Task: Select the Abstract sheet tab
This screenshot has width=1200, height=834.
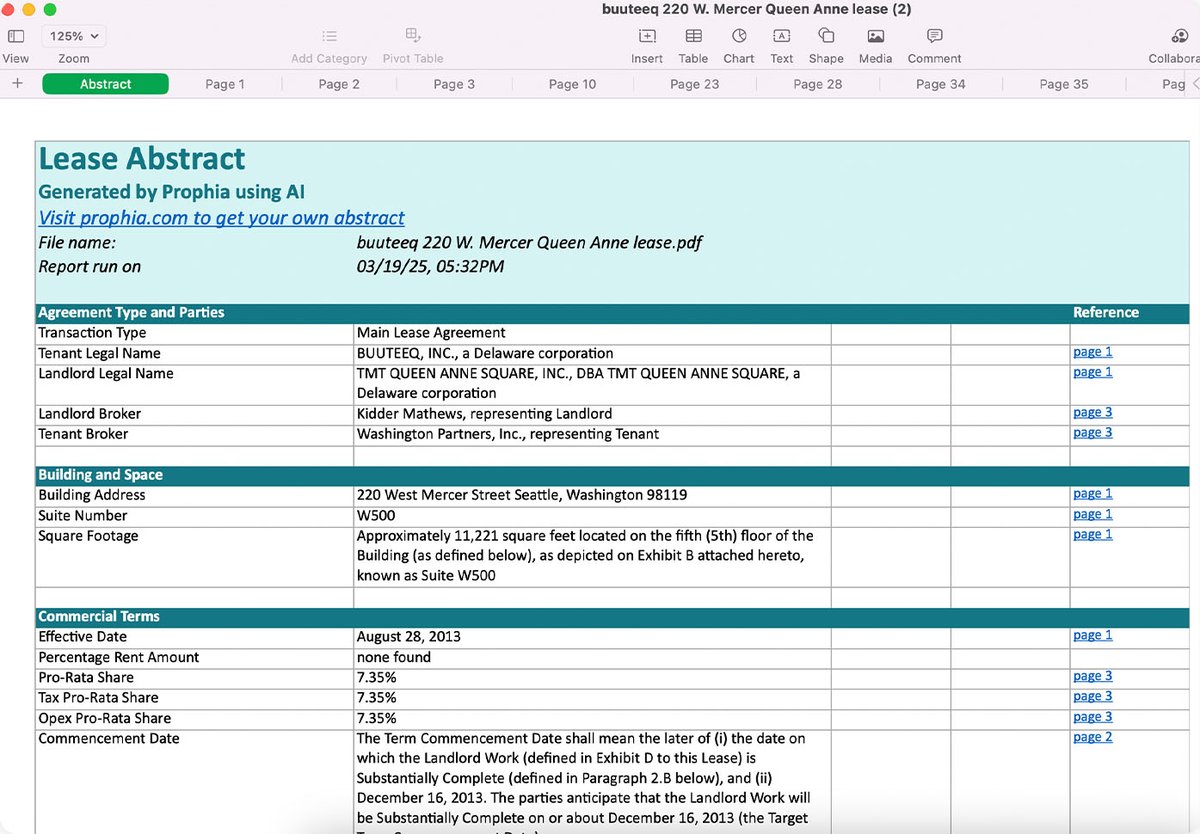Action: (x=105, y=84)
